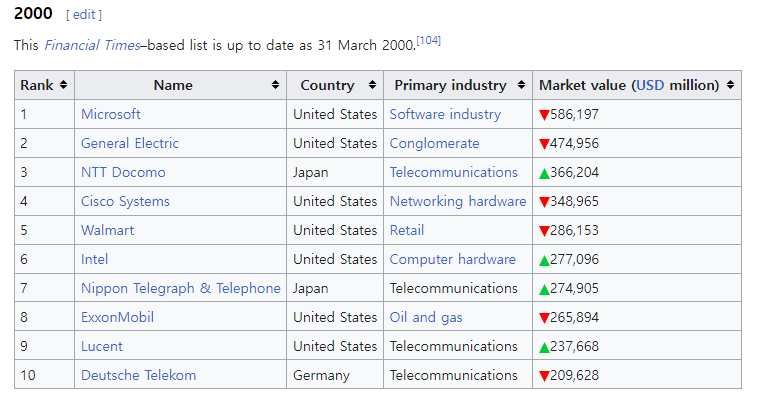758x402 pixels.
Task: Open the USD link in header
Action: [x=650, y=85]
